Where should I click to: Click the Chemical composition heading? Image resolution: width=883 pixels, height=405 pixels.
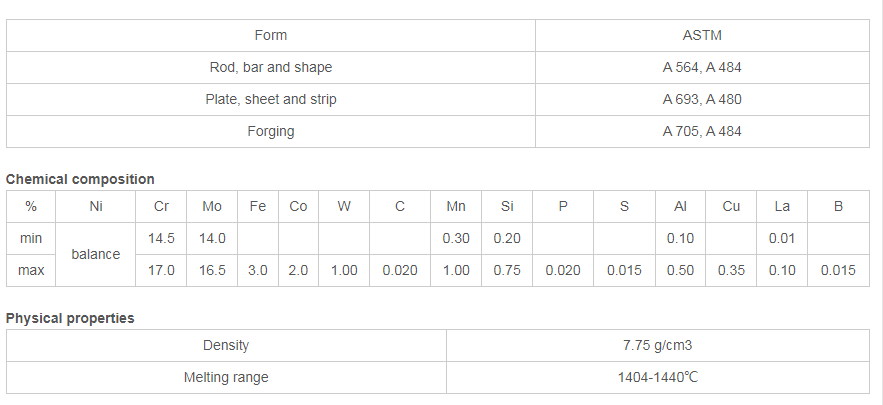(x=80, y=179)
